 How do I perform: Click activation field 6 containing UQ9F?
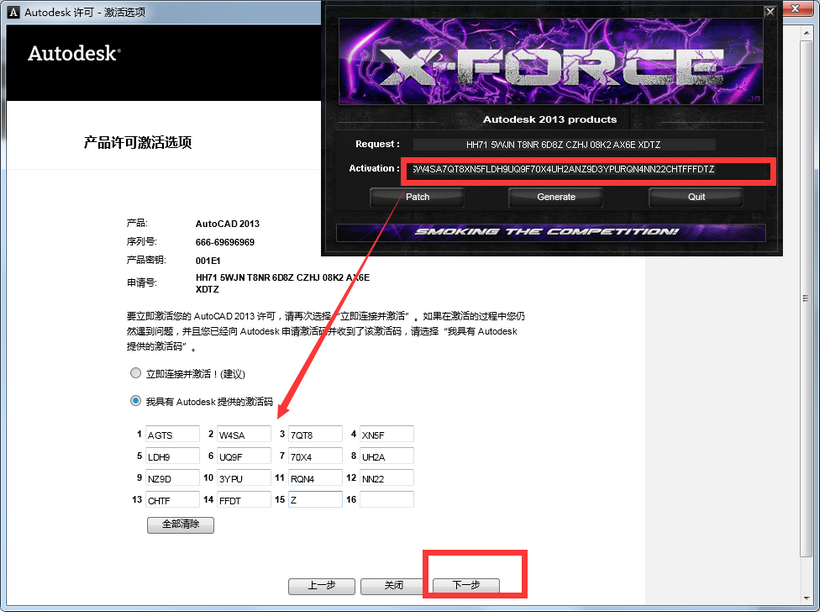click(x=243, y=457)
